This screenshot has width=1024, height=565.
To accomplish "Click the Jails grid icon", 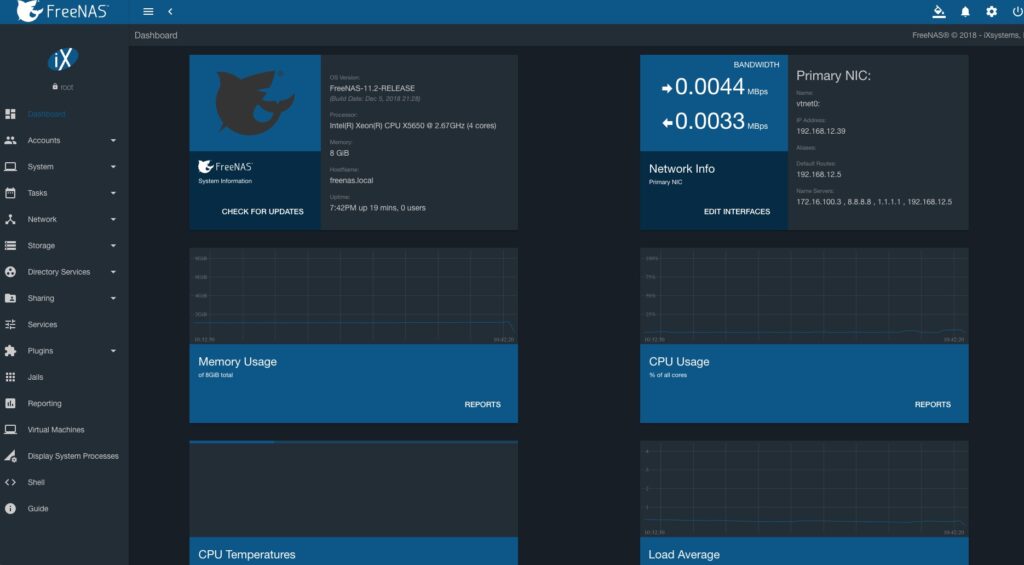I will [10, 377].
